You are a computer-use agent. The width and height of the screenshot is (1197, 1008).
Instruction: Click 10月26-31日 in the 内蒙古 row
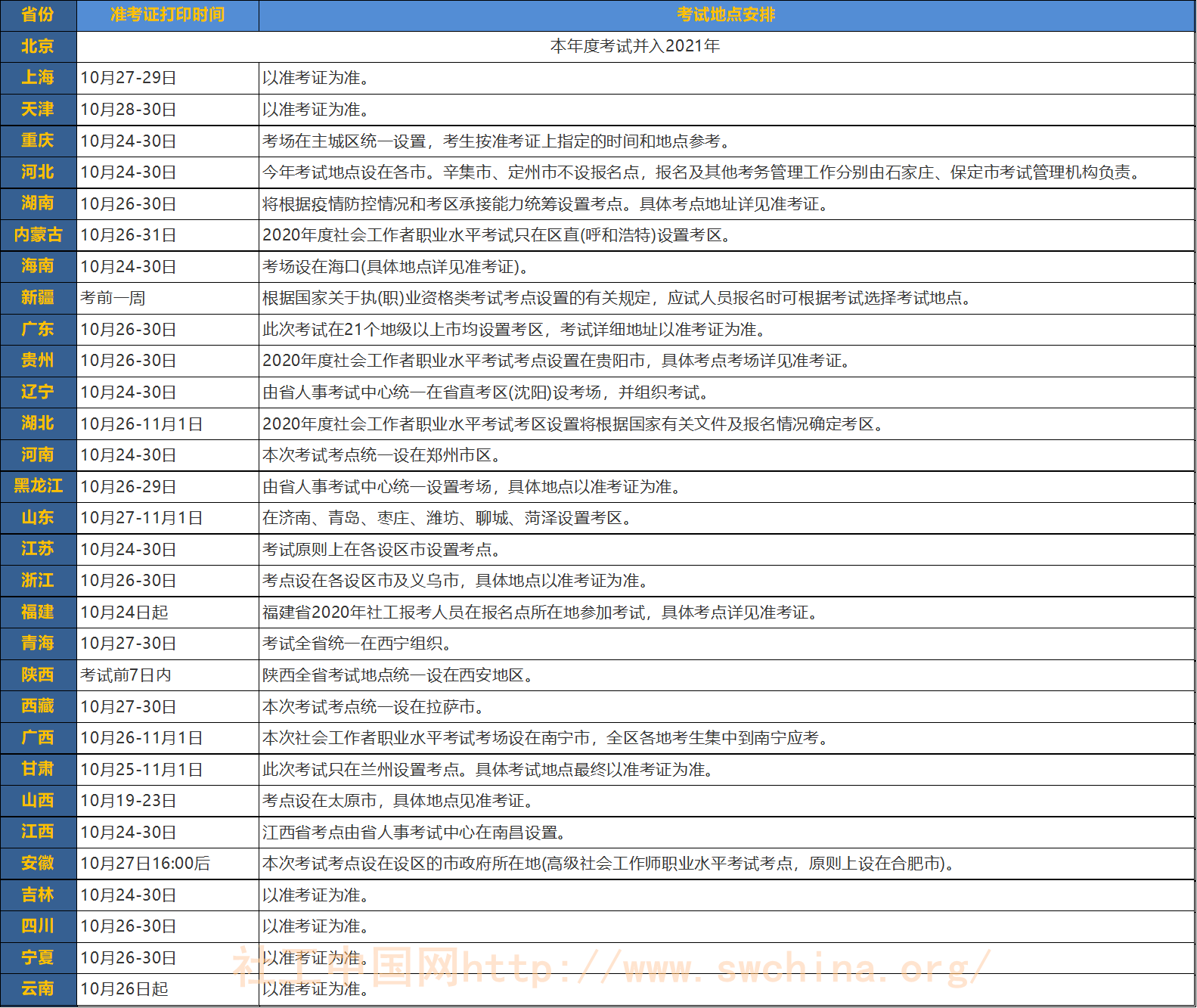(x=129, y=235)
